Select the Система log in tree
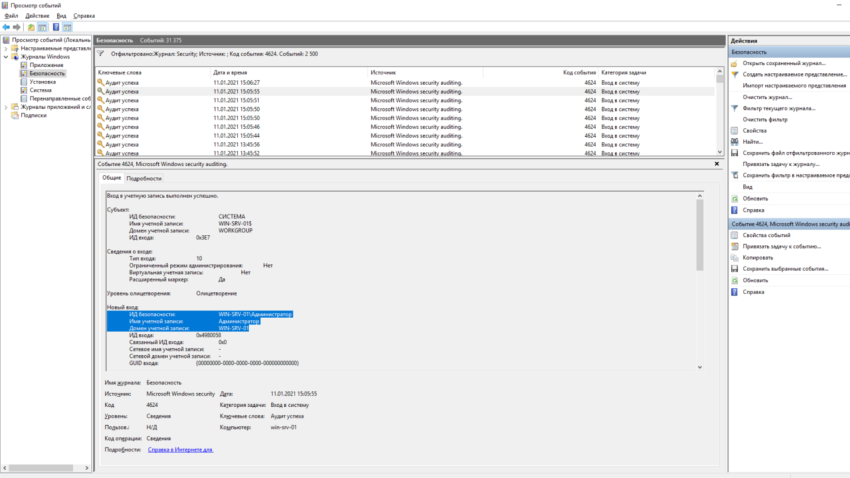Screen dimensions: 850x478 tap(41, 91)
